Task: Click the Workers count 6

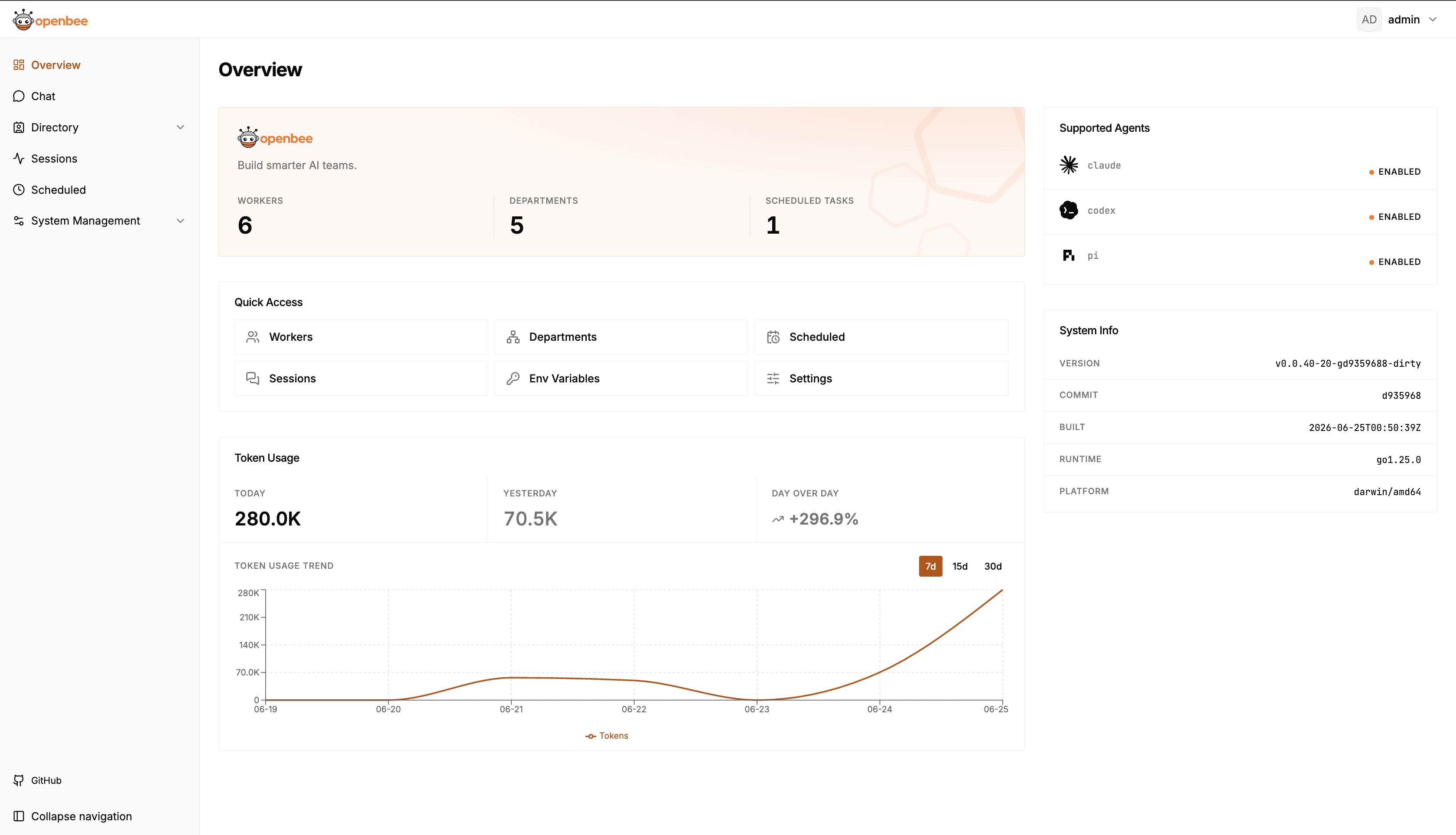Action: pos(245,225)
